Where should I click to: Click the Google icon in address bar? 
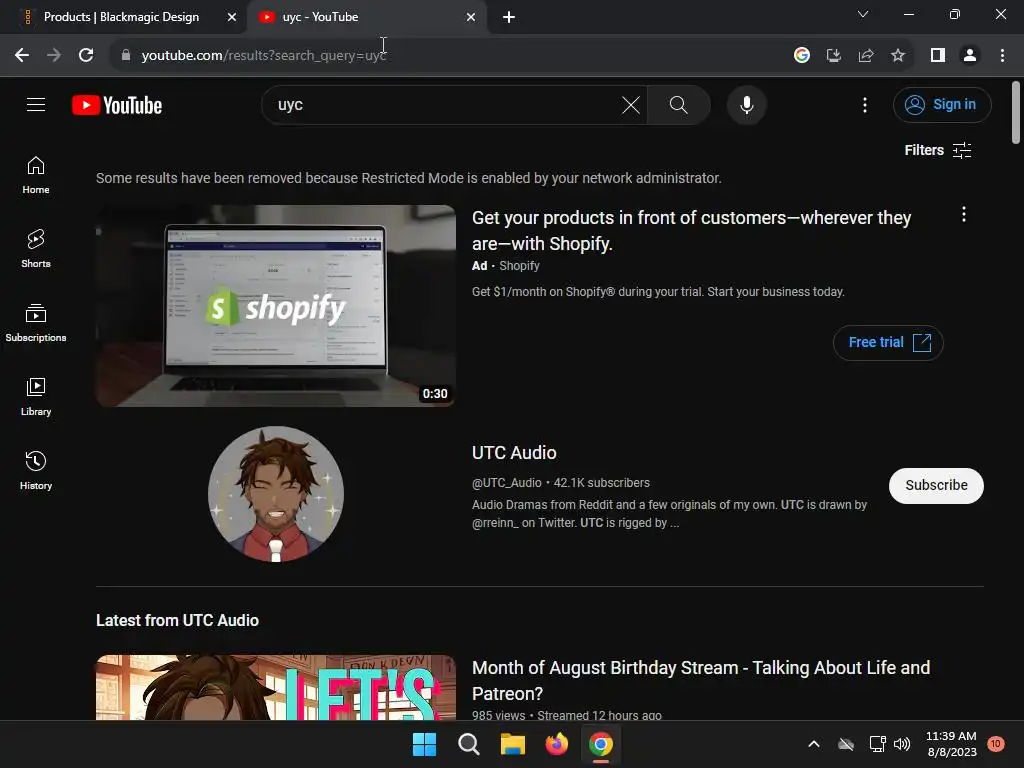click(801, 55)
